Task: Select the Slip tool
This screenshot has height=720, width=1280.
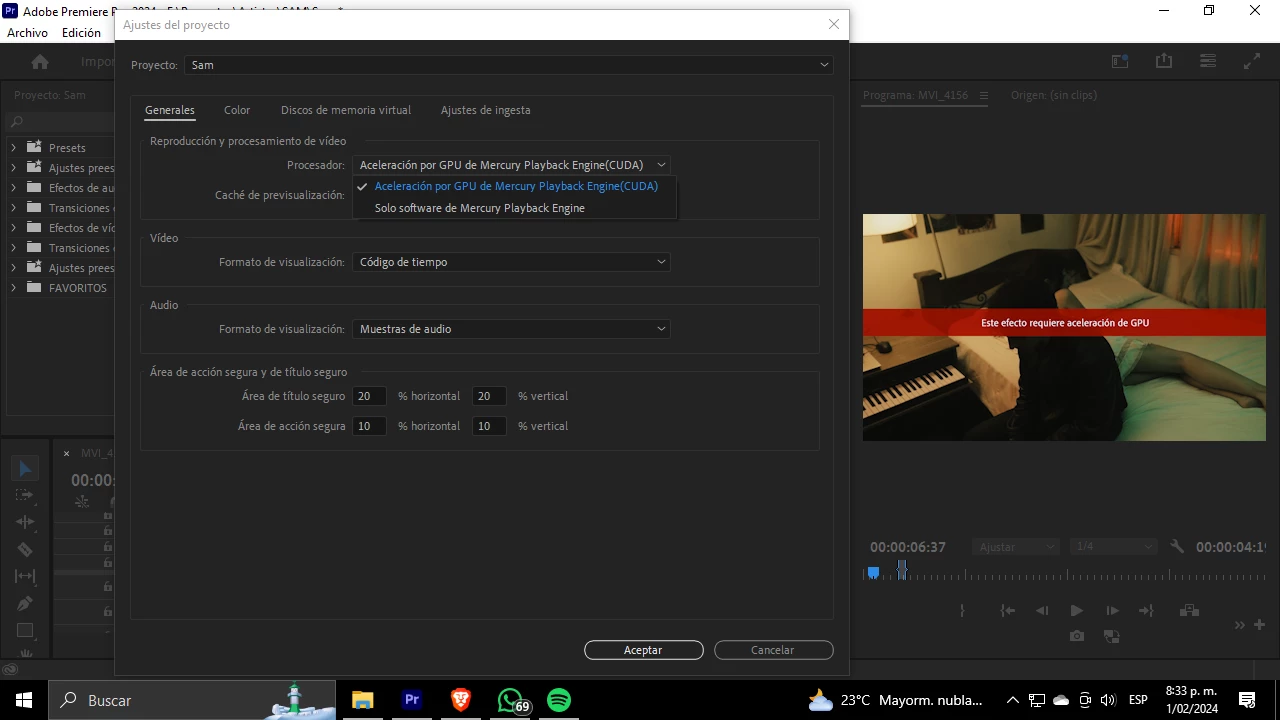Action: [x=25, y=576]
